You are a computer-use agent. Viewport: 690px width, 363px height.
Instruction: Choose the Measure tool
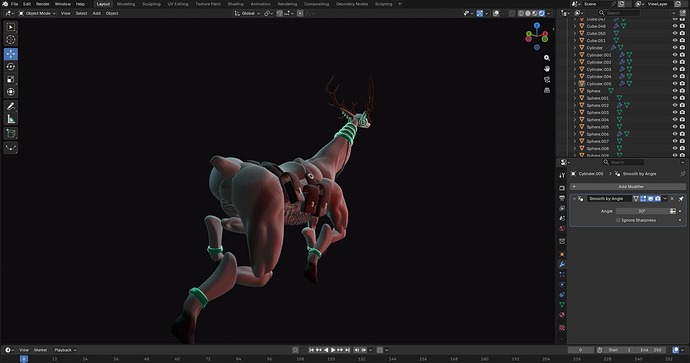11,119
